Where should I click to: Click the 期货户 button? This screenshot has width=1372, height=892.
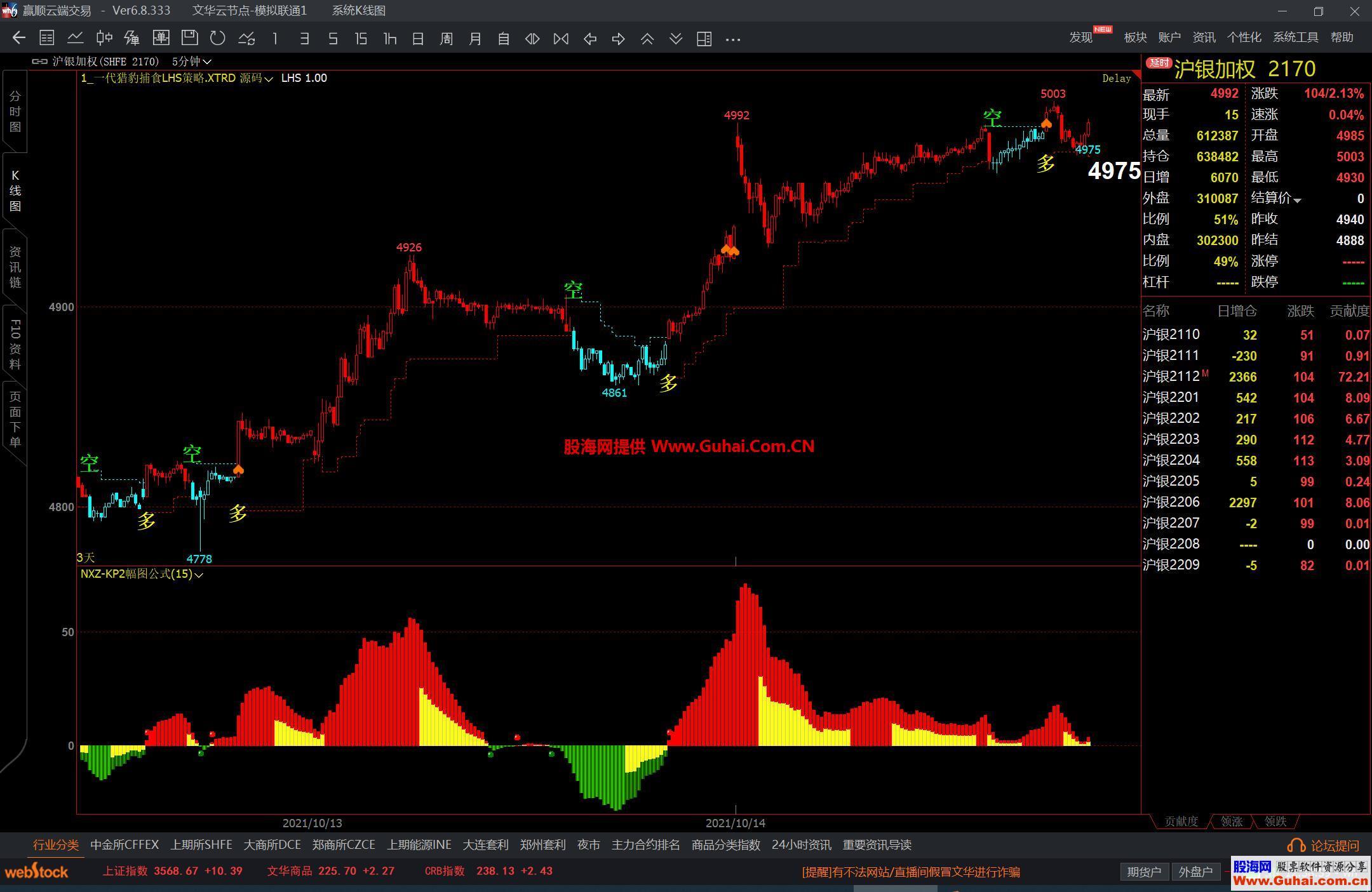click(x=1143, y=872)
